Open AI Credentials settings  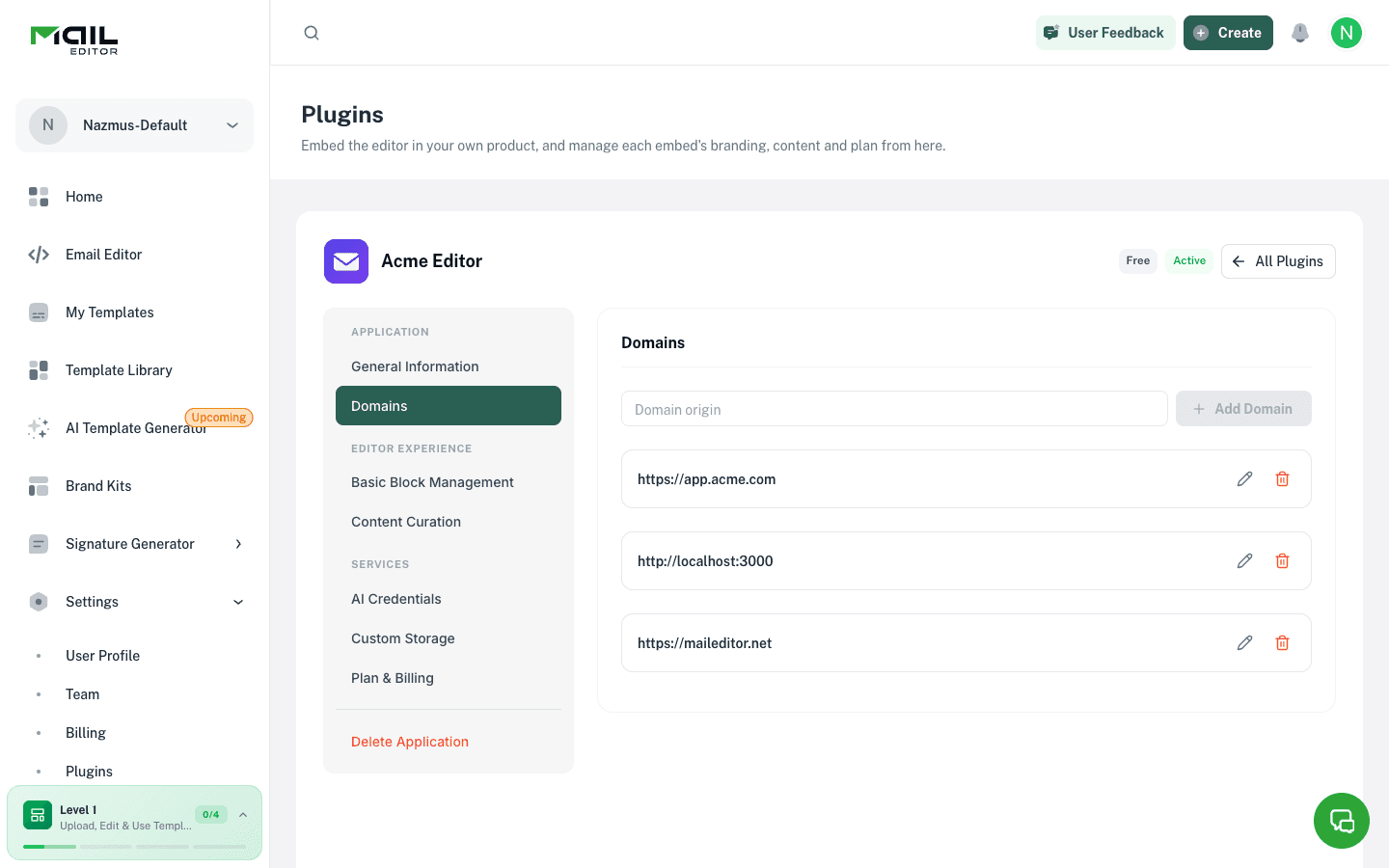click(x=449, y=599)
